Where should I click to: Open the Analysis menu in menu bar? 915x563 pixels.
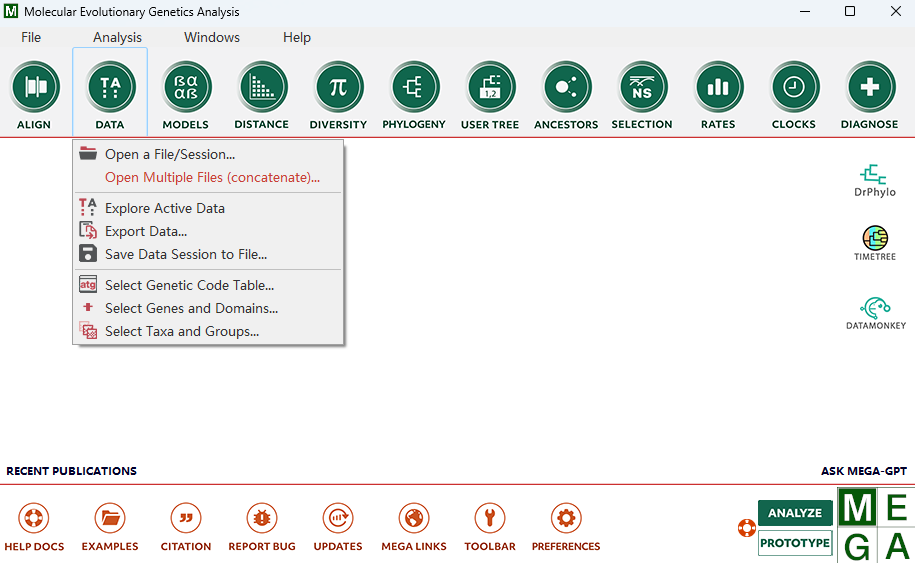pyautogui.click(x=118, y=37)
